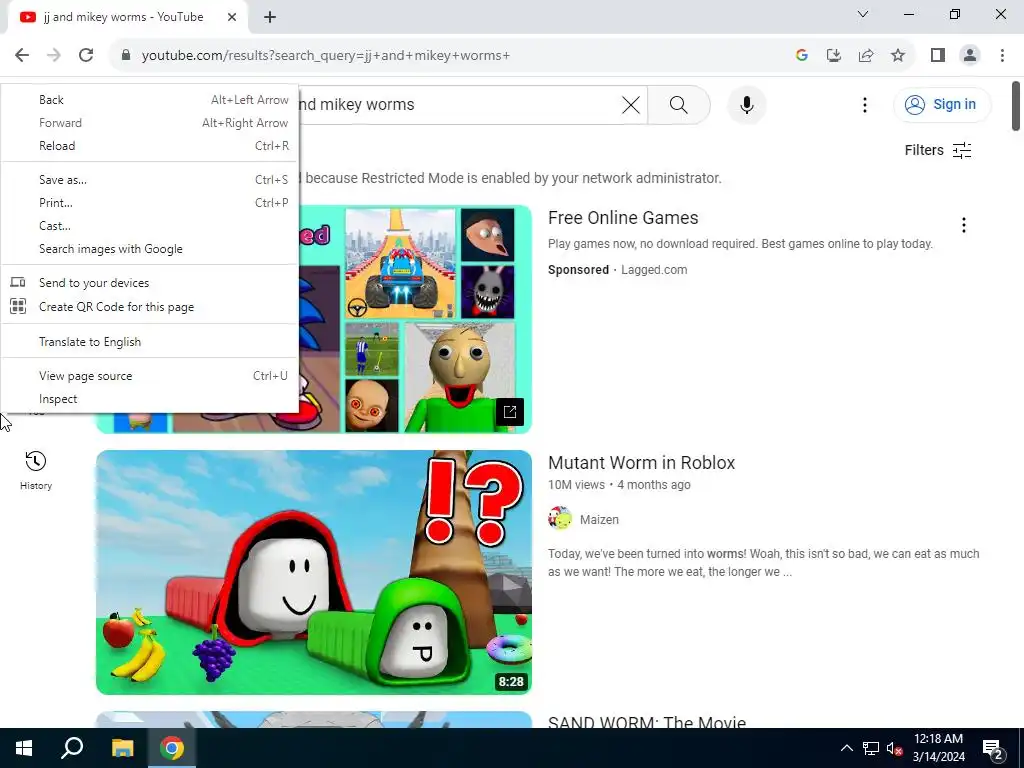This screenshot has height=768, width=1024.
Task: Click the browser back arrow
Action: (22, 56)
